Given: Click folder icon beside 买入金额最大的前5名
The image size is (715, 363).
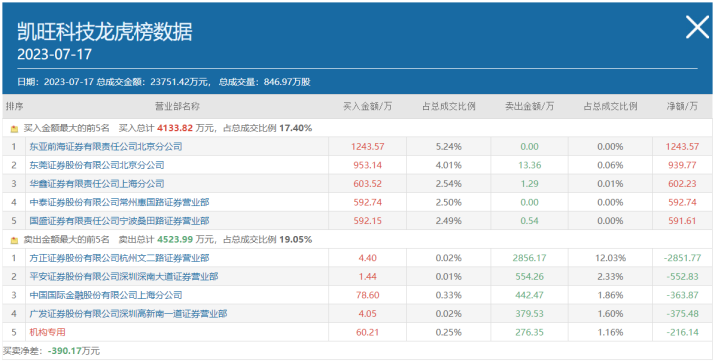Looking at the screenshot, I should tap(14, 129).
